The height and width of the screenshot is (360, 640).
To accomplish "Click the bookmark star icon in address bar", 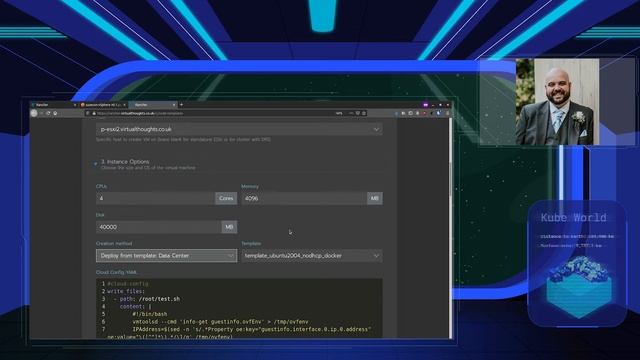I will 364,113.
